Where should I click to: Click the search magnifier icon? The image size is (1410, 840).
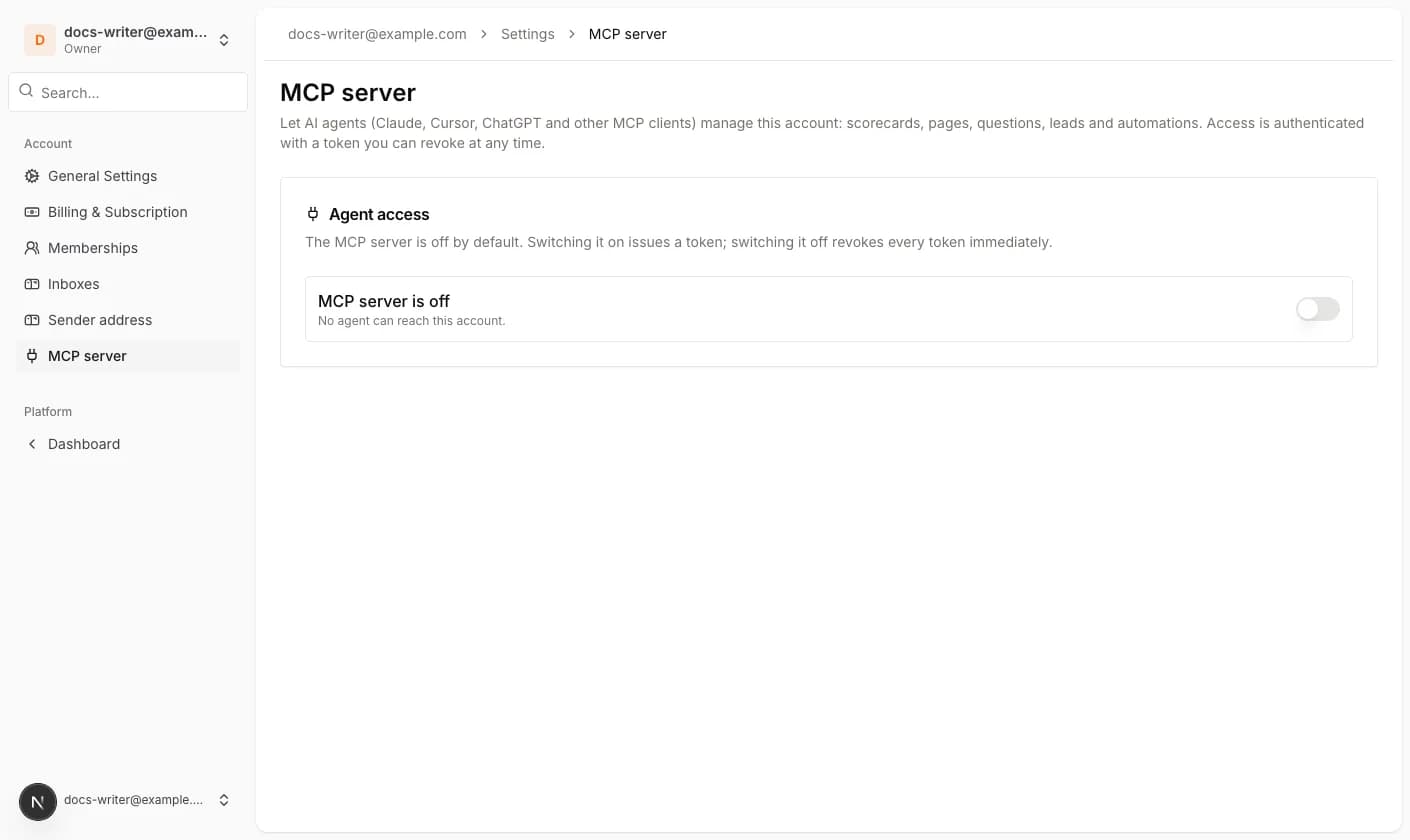pyautogui.click(x=26, y=91)
